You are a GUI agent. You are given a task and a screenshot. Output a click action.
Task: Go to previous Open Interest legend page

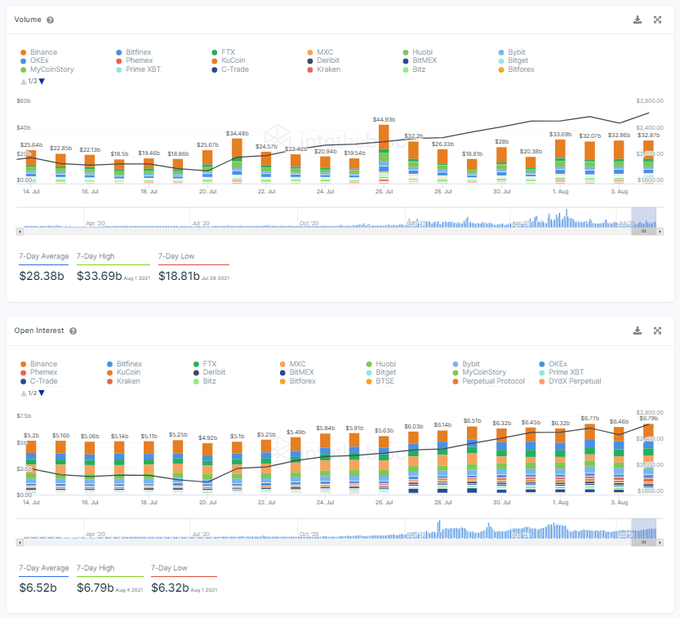coord(22,392)
